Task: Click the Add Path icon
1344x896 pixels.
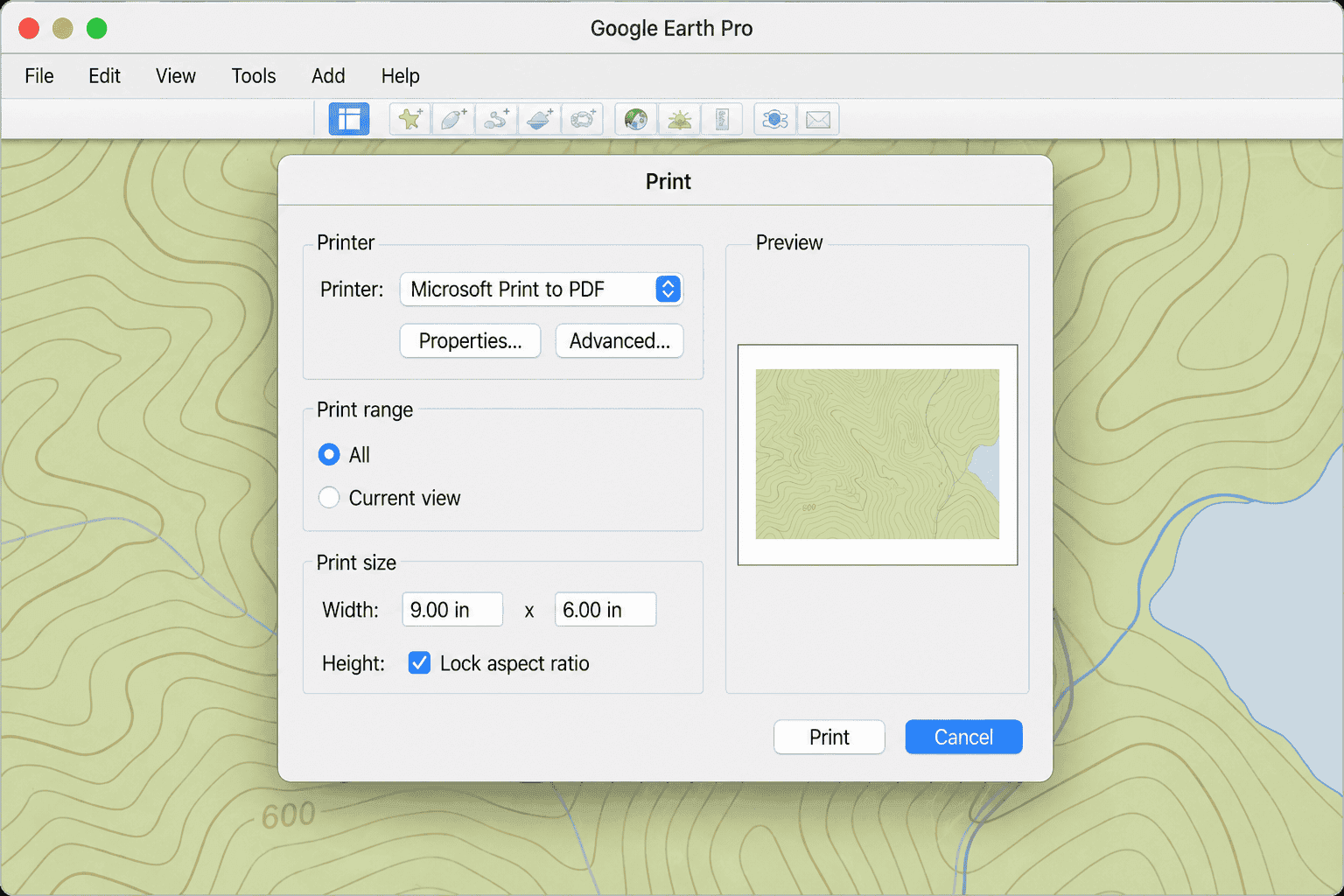Action: (x=496, y=119)
